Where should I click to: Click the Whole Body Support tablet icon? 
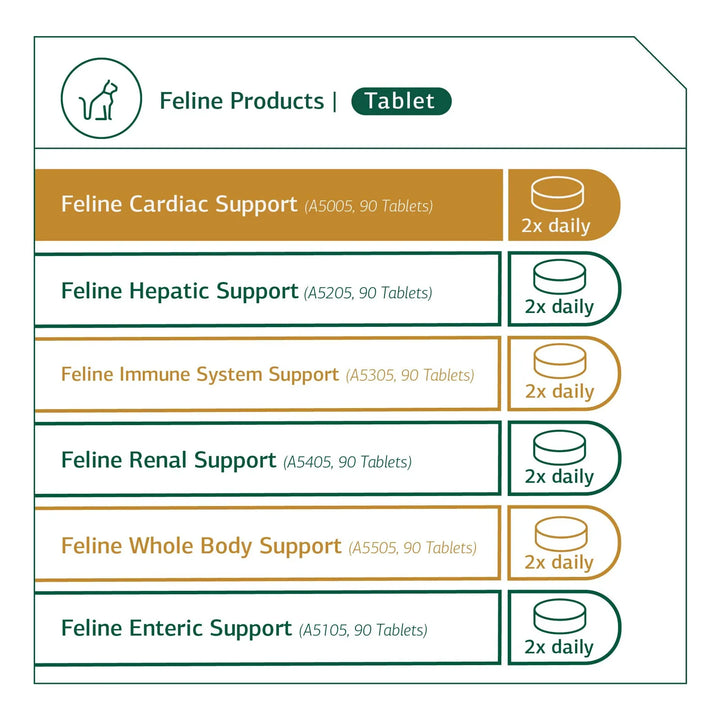point(561,534)
